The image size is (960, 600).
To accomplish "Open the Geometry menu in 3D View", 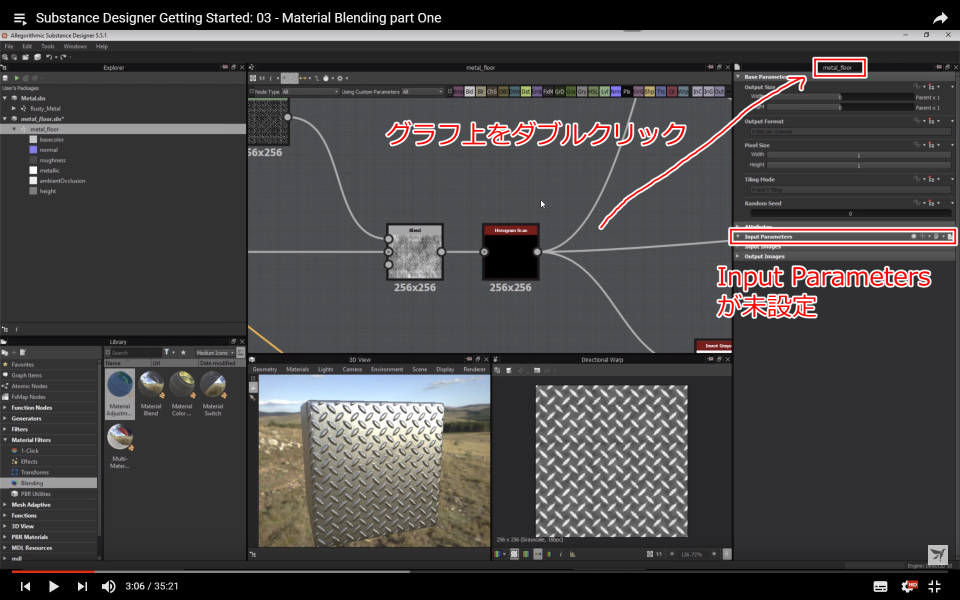I will pyautogui.click(x=264, y=370).
